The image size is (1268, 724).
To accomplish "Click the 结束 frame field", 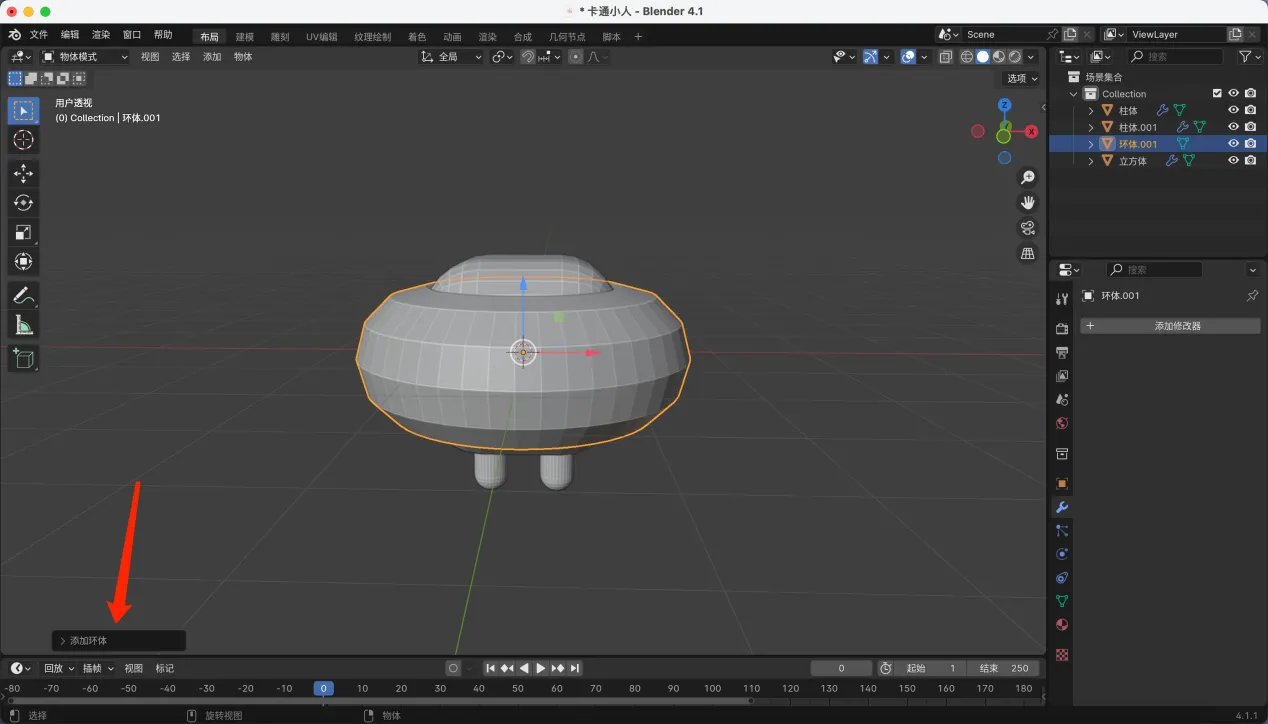I will (1004, 668).
